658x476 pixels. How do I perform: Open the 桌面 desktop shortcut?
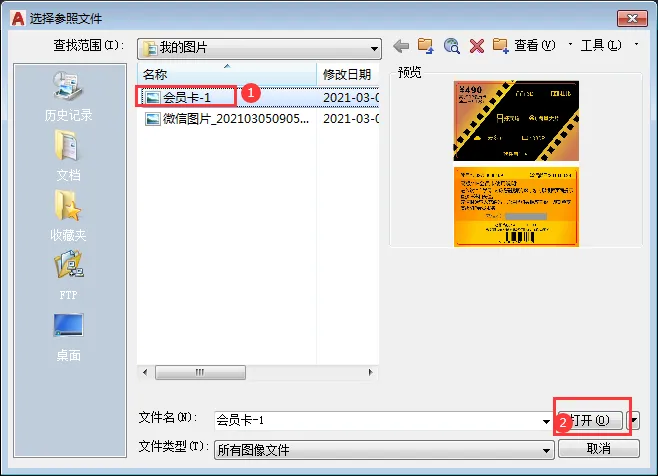(68, 337)
